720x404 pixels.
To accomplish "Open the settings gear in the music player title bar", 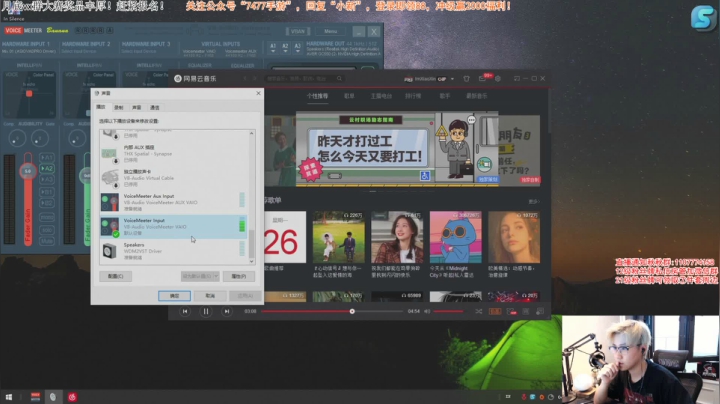I will 498,79.
